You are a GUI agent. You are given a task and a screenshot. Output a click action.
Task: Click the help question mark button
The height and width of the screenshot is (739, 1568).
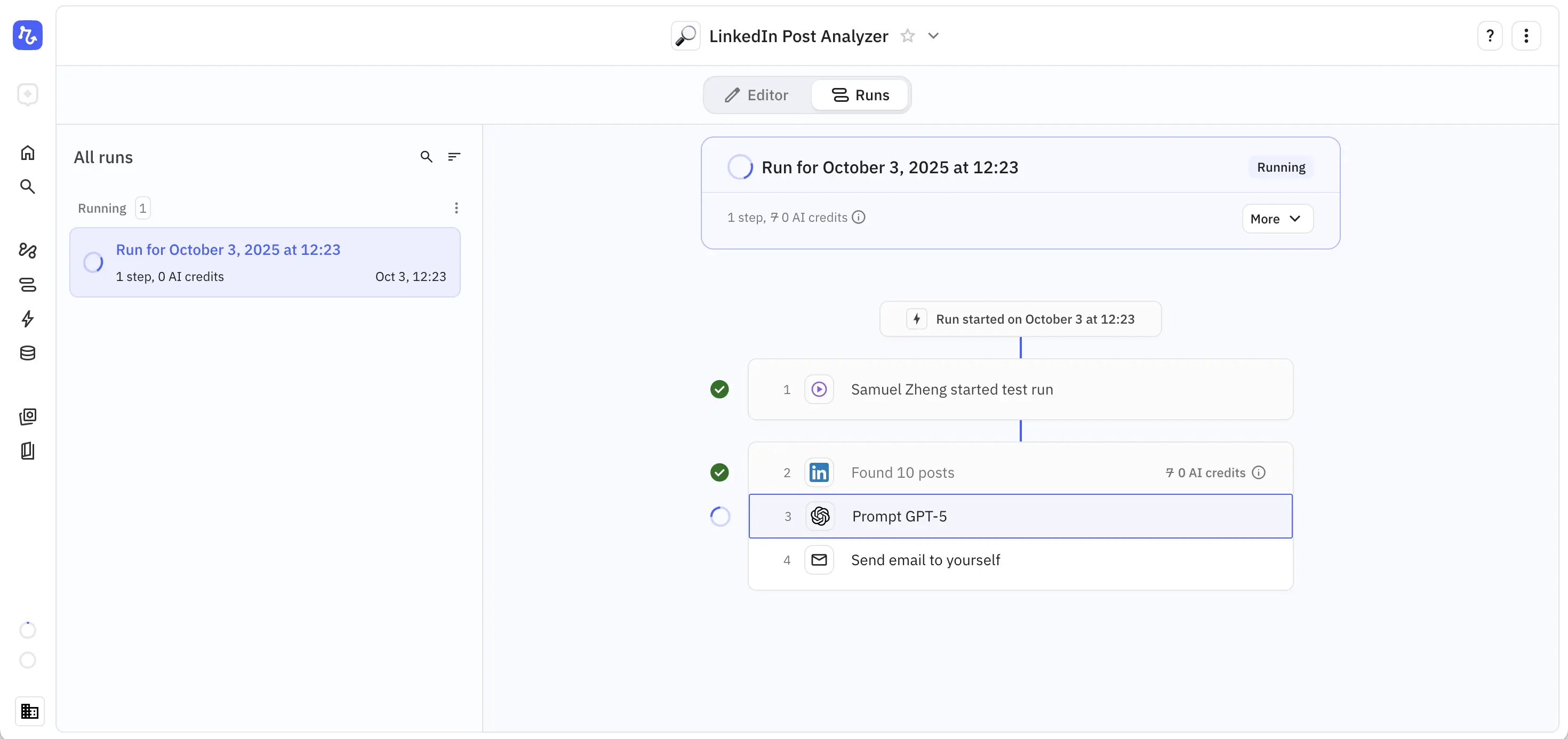[x=1490, y=36]
